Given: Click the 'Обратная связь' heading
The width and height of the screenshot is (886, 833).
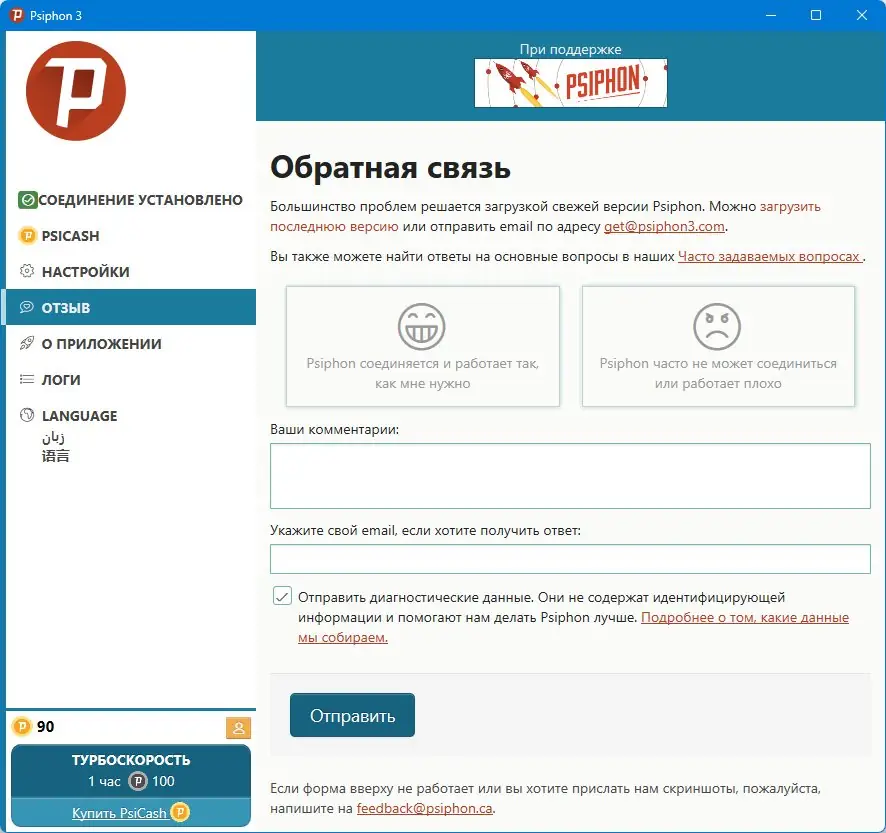Looking at the screenshot, I should click(390, 167).
